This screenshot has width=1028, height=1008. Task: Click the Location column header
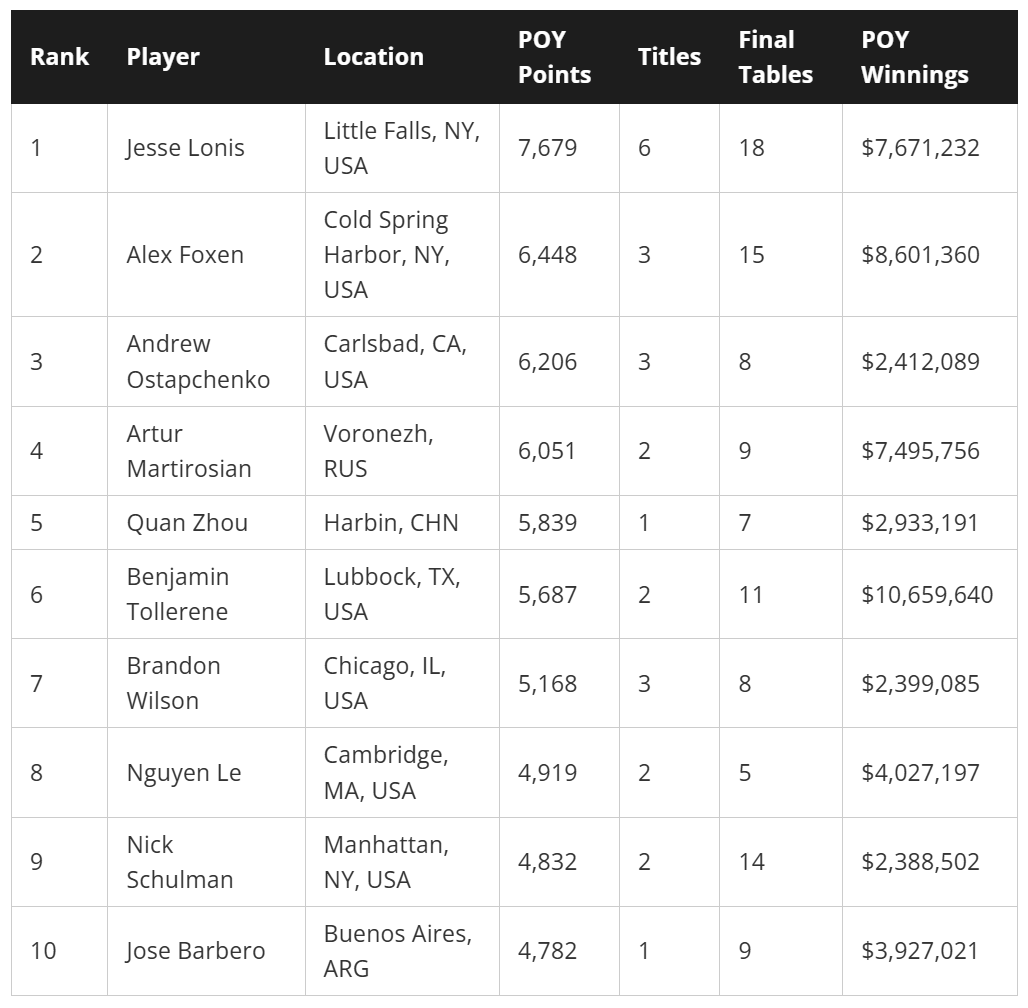[x=374, y=57]
